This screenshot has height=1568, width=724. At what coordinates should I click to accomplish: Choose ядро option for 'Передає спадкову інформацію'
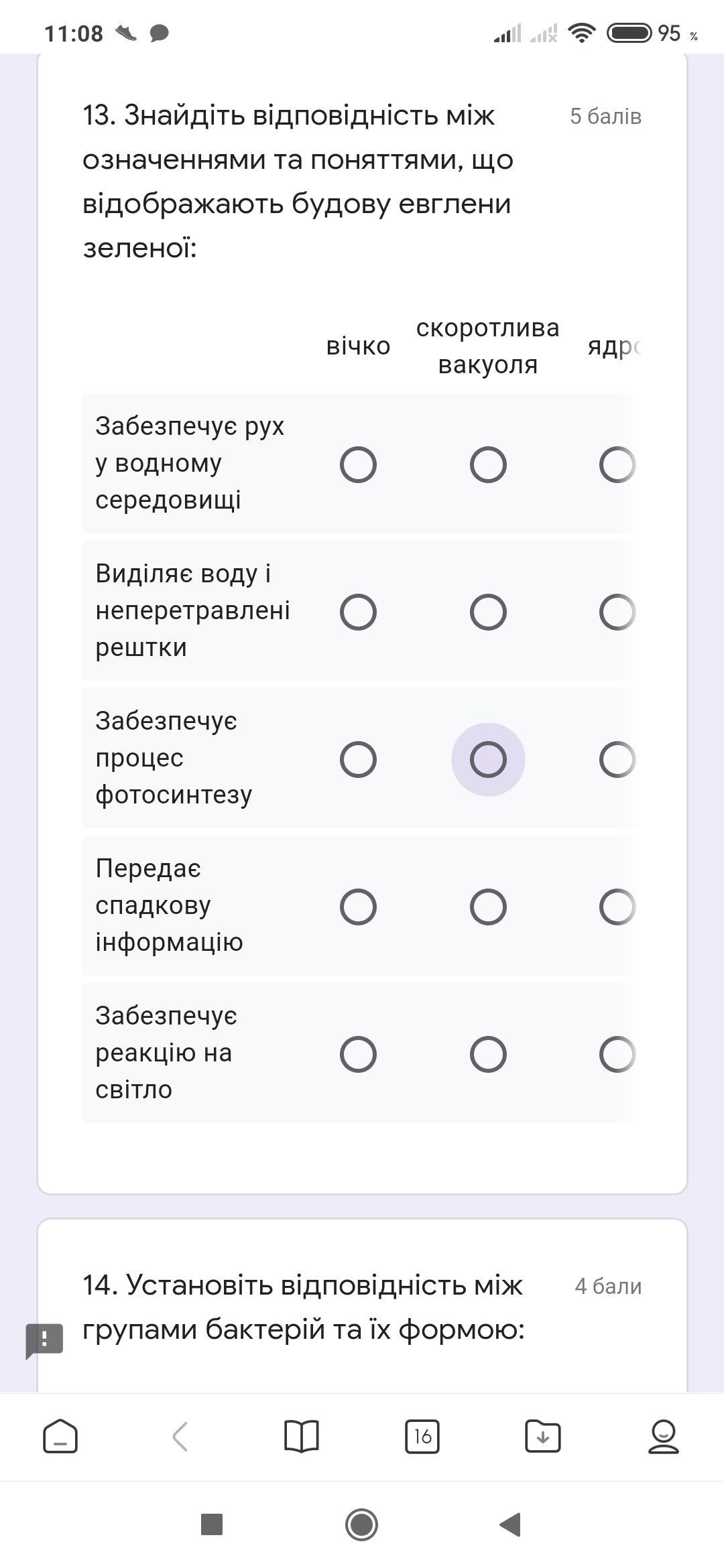click(x=617, y=907)
